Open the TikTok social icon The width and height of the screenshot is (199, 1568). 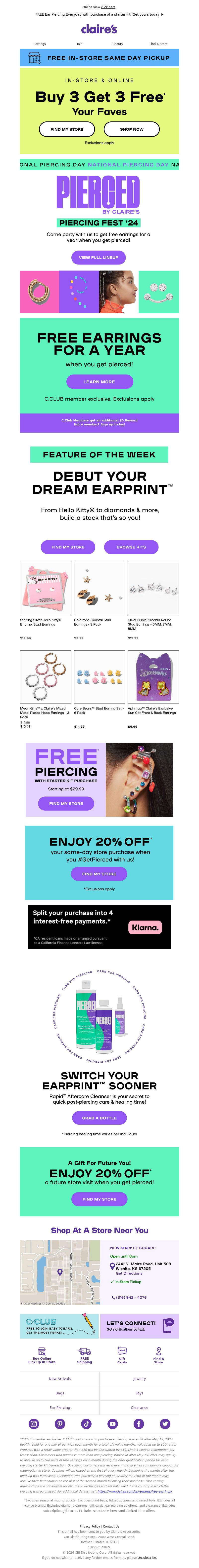86,1424
